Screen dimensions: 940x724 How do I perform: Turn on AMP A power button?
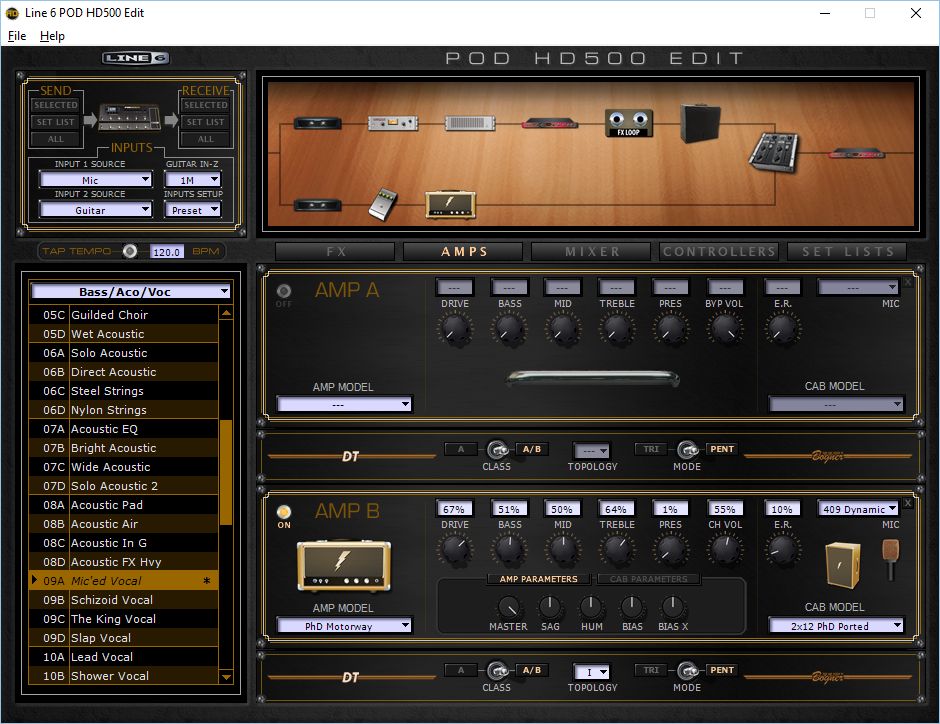(x=284, y=291)
